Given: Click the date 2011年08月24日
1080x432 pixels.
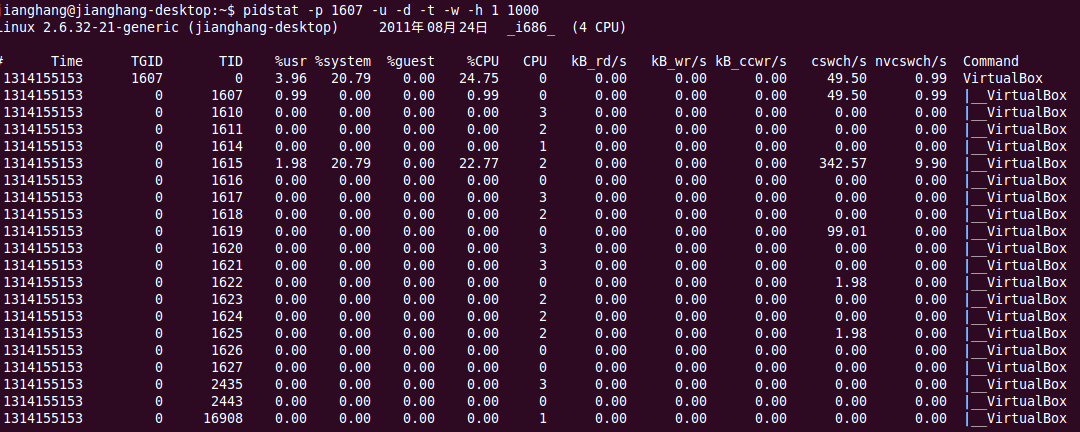Looking at the screenshot, I should pos(433,28).
